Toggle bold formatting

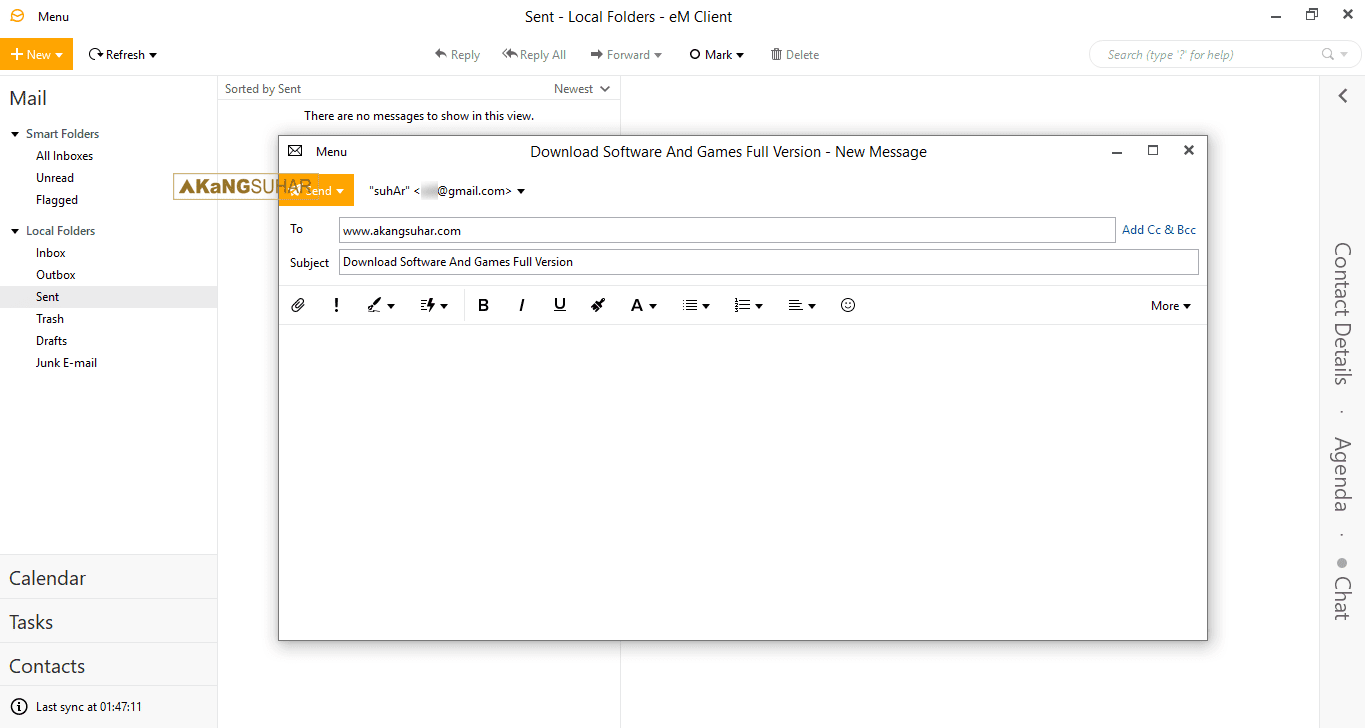(484, 305)
